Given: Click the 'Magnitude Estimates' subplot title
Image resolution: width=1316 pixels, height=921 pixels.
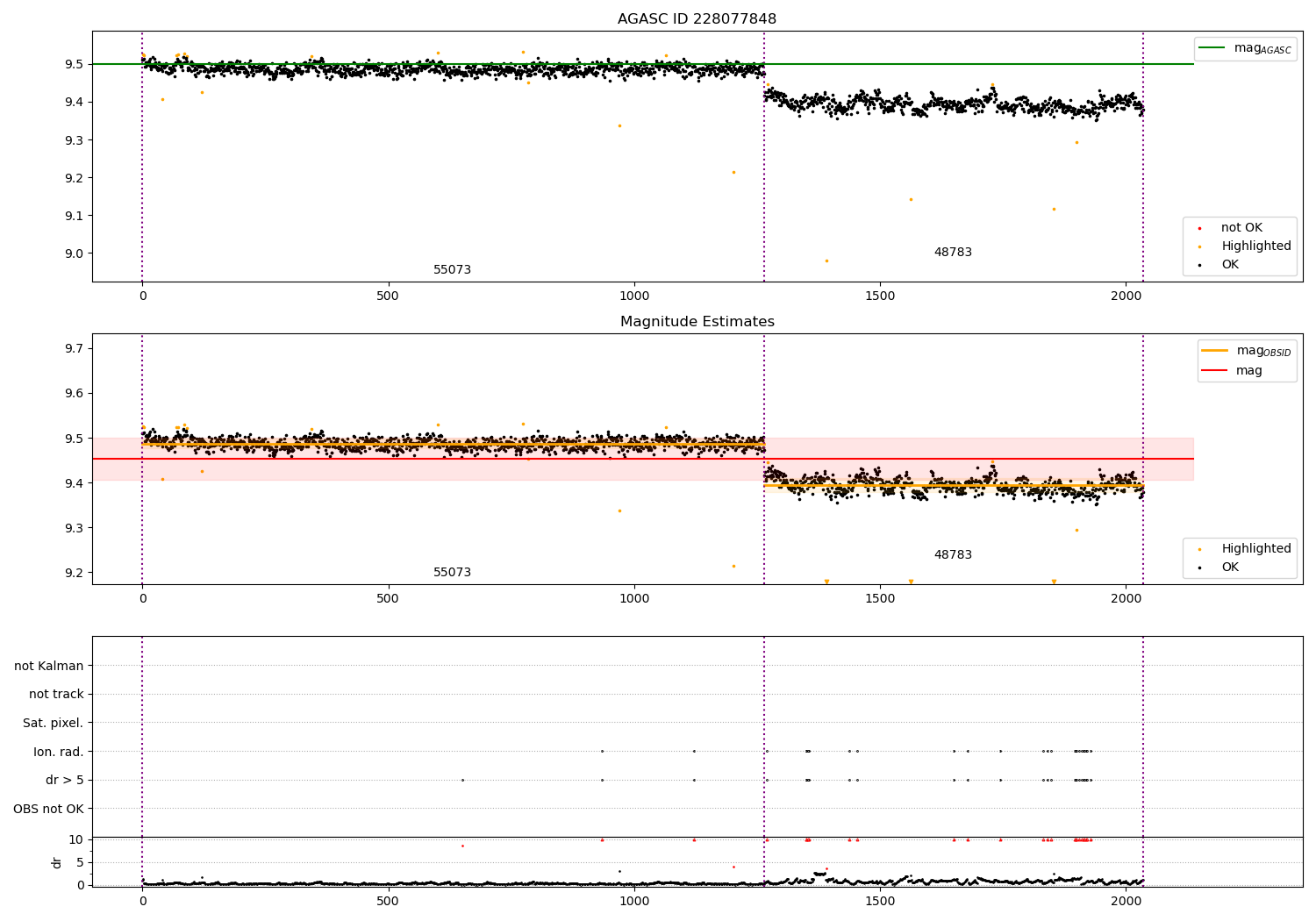Looking at the screenshot, I should pos(697,322).
